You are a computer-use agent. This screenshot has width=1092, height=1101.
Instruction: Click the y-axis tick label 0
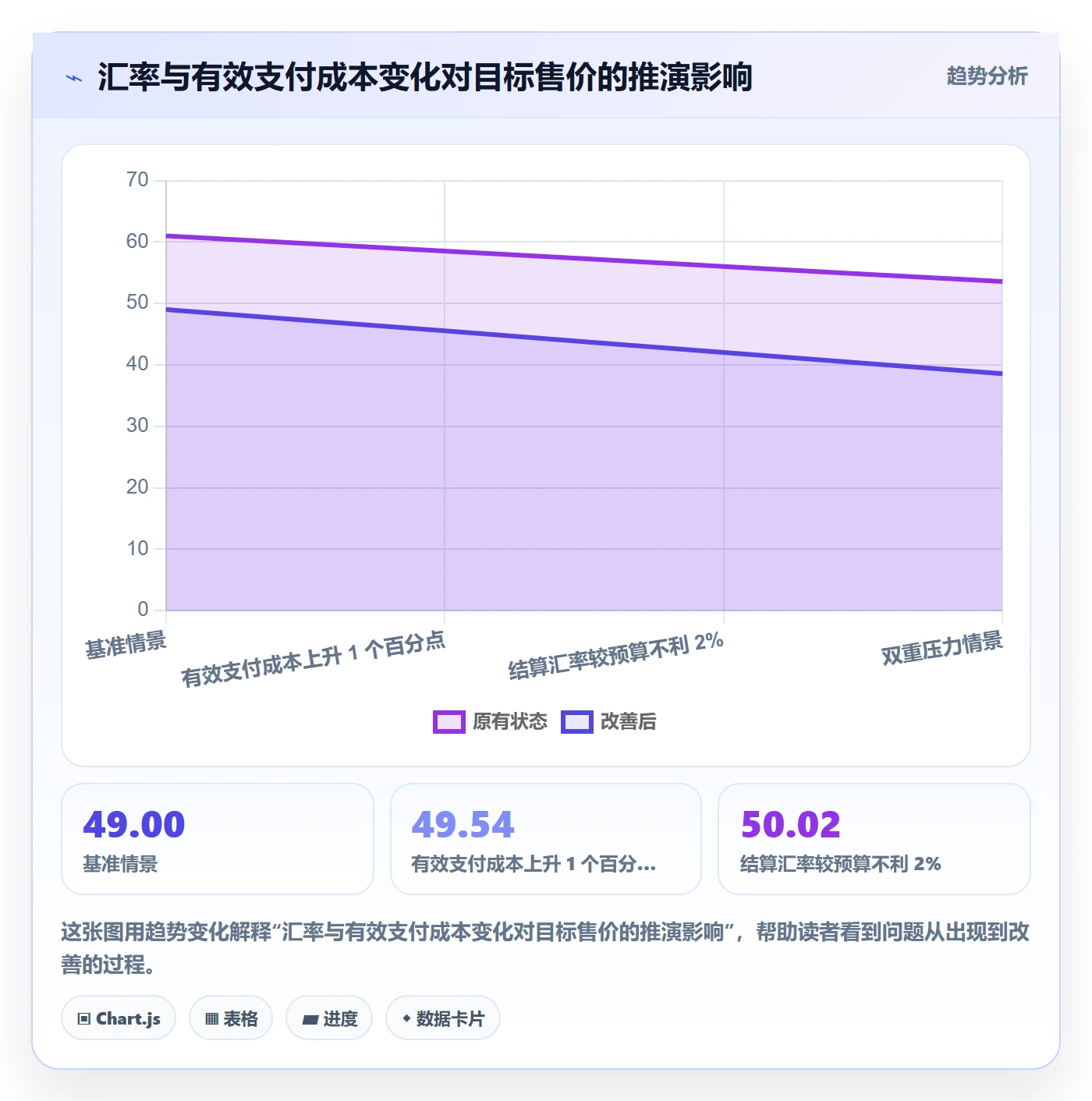click(143, 610)
